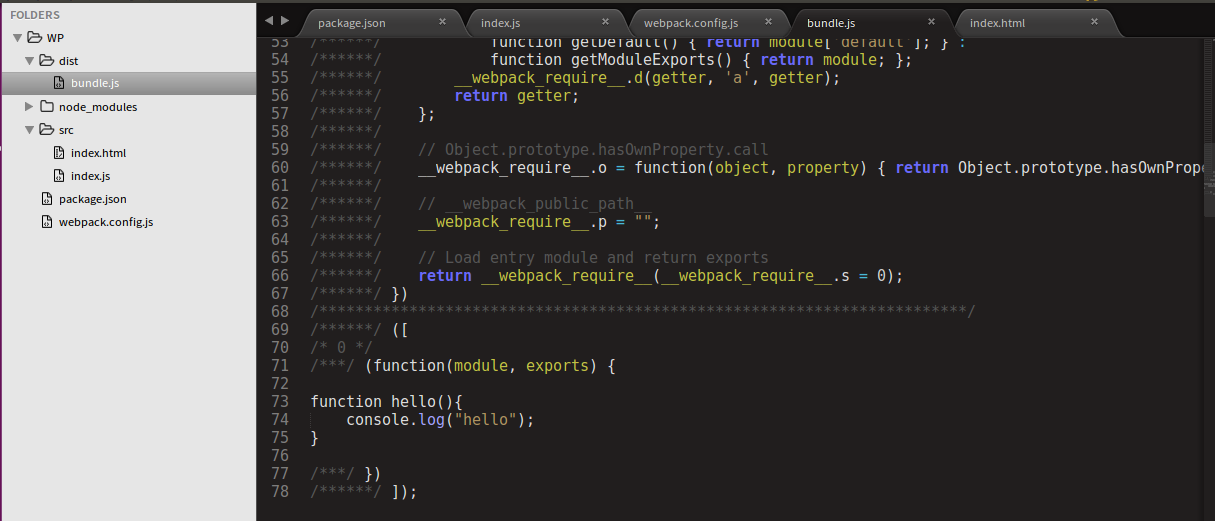Open bundle.js from the sidebar tree
This screenshot has height=521, width=1215.
click(128, 84)
